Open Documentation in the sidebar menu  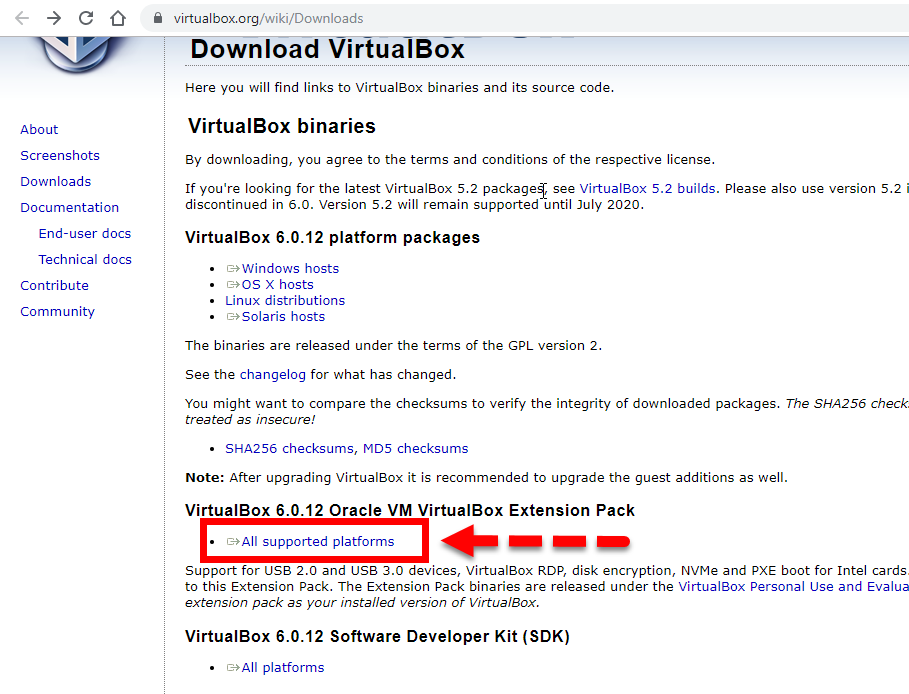(x=69, y=207)
